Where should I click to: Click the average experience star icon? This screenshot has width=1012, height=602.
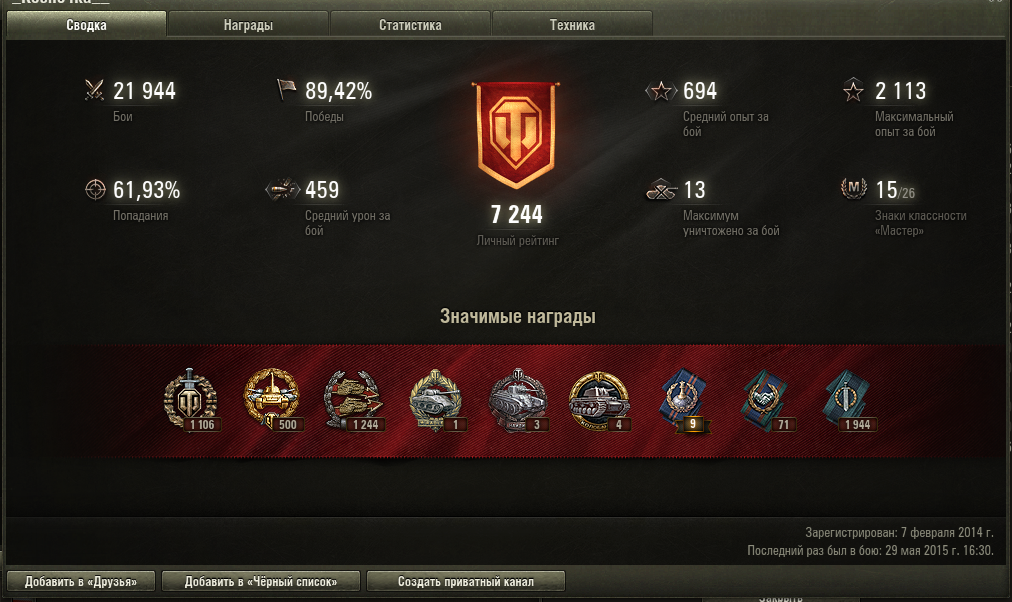661,91
